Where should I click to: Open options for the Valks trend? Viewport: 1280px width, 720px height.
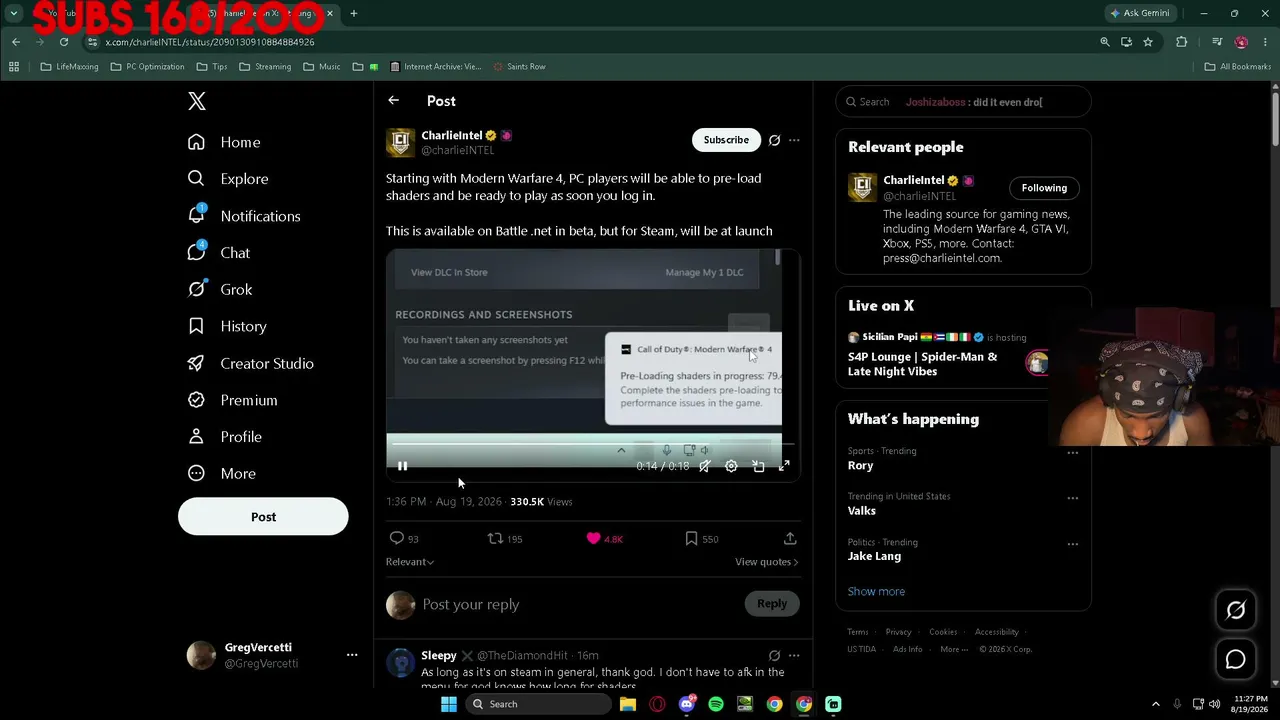1072,498
